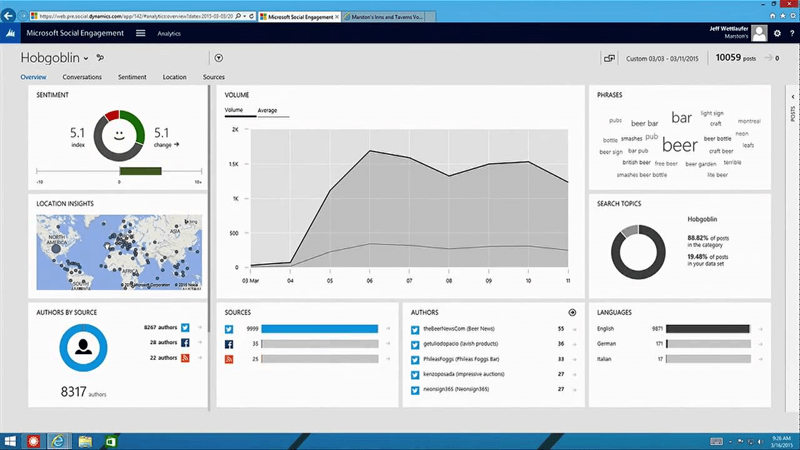800x450 pixels.
Task: Click Twitter icon beside 8267 authors
Action: point(185,328)
